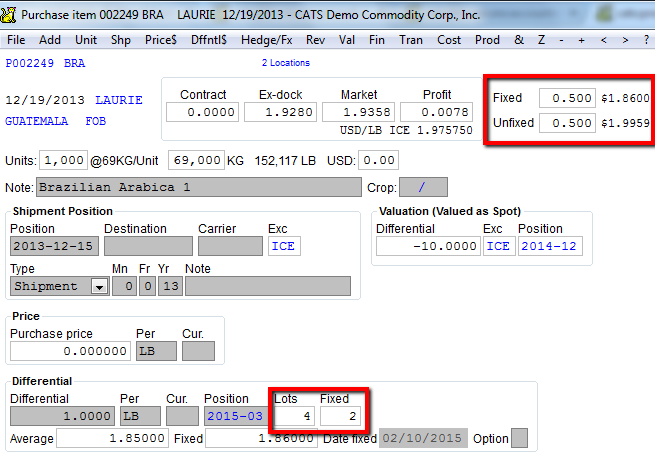
Task: Open the Add menu
Action: [50, 40]
